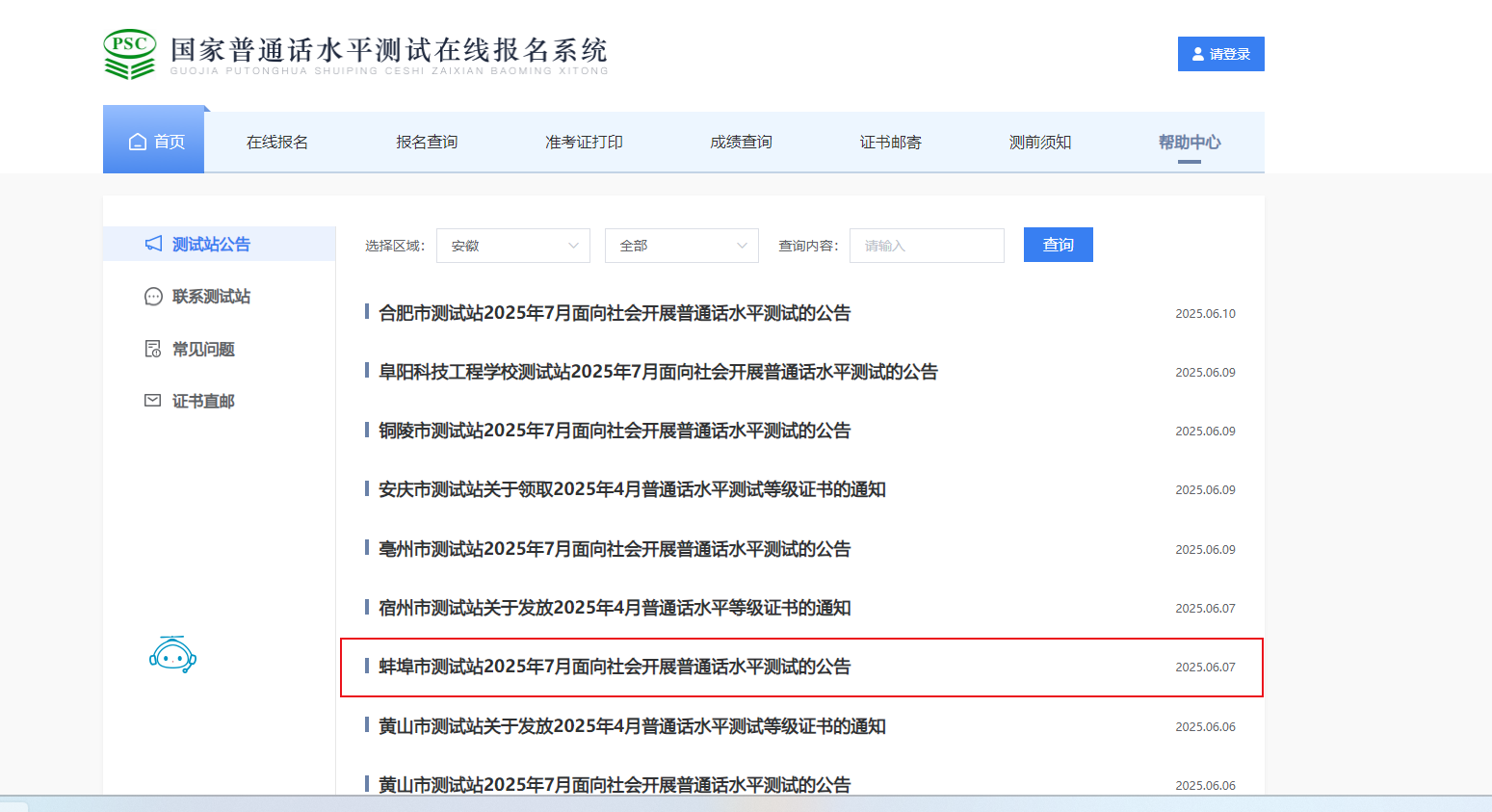Click the document icon beside 常见问题
This screenshot has height=812, width=1492.
pyautogui.click(x=153, y=349)
